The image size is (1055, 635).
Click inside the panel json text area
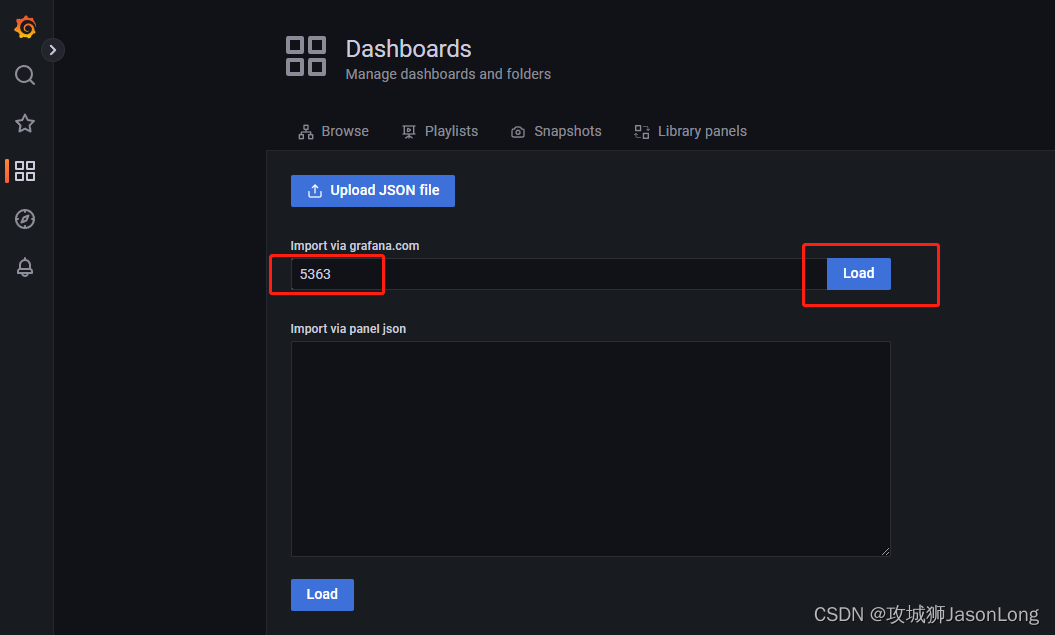[x=590, y=449]
